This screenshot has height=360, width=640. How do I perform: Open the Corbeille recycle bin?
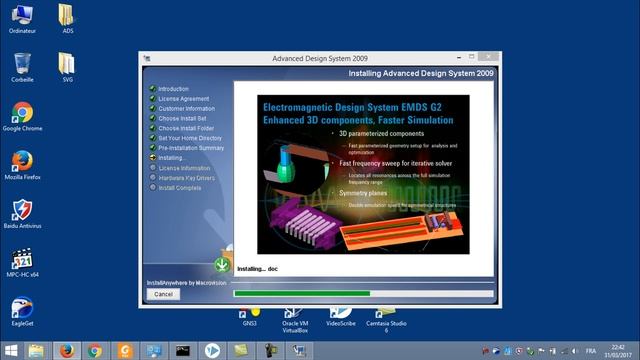[22, 67]
